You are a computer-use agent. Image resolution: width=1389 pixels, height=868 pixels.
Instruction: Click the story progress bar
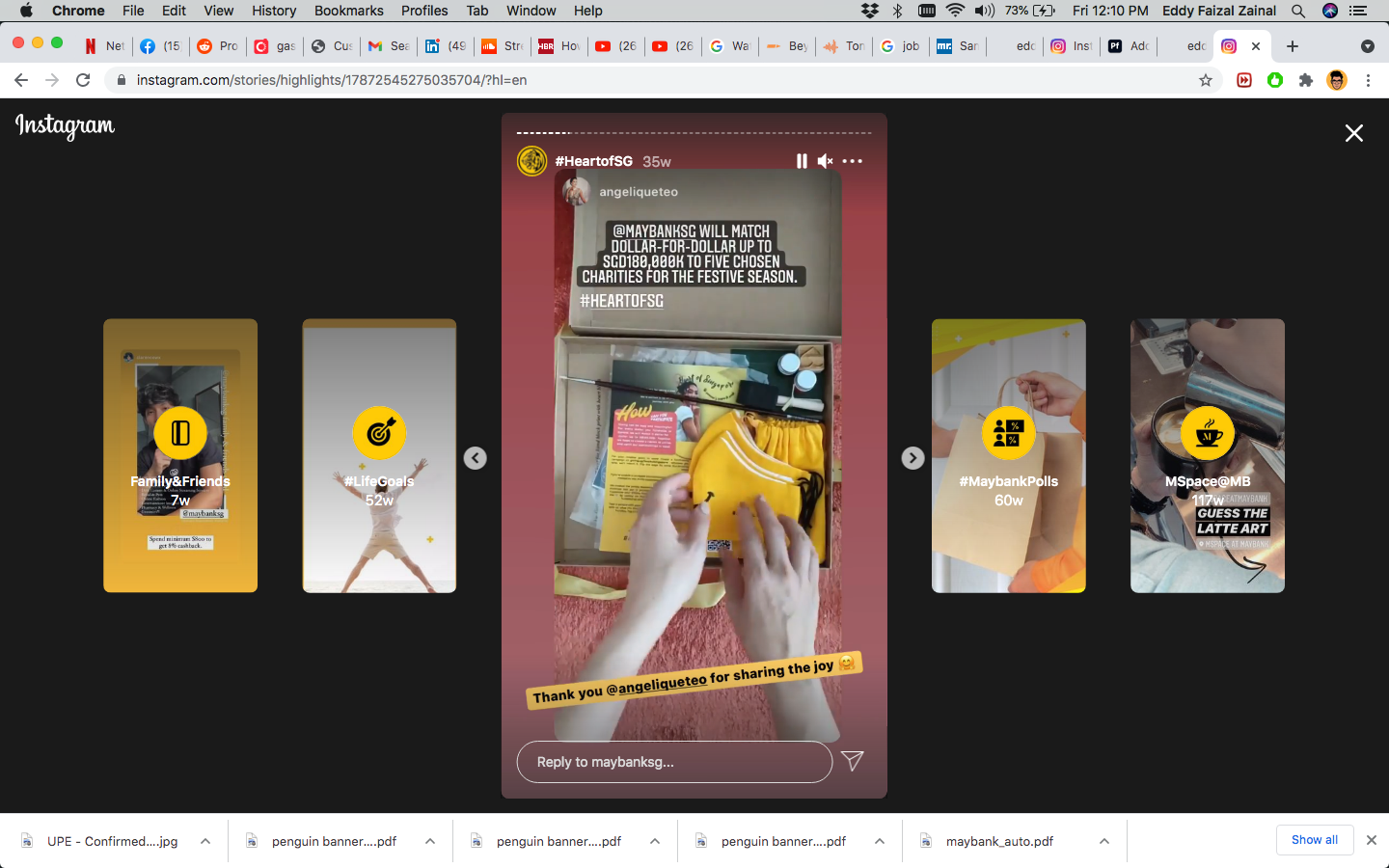[694, 132]
